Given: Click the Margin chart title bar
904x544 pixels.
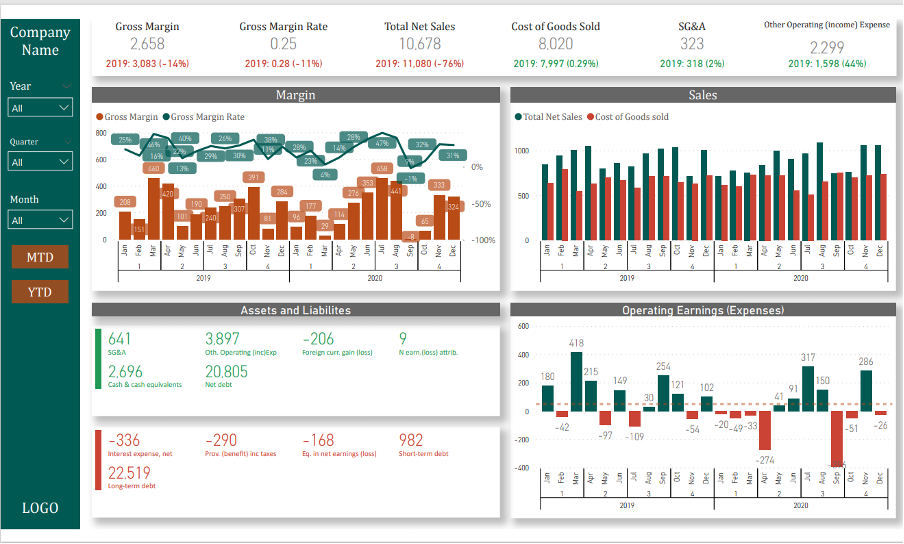Looking at the screenshot, I should [295, 95].
